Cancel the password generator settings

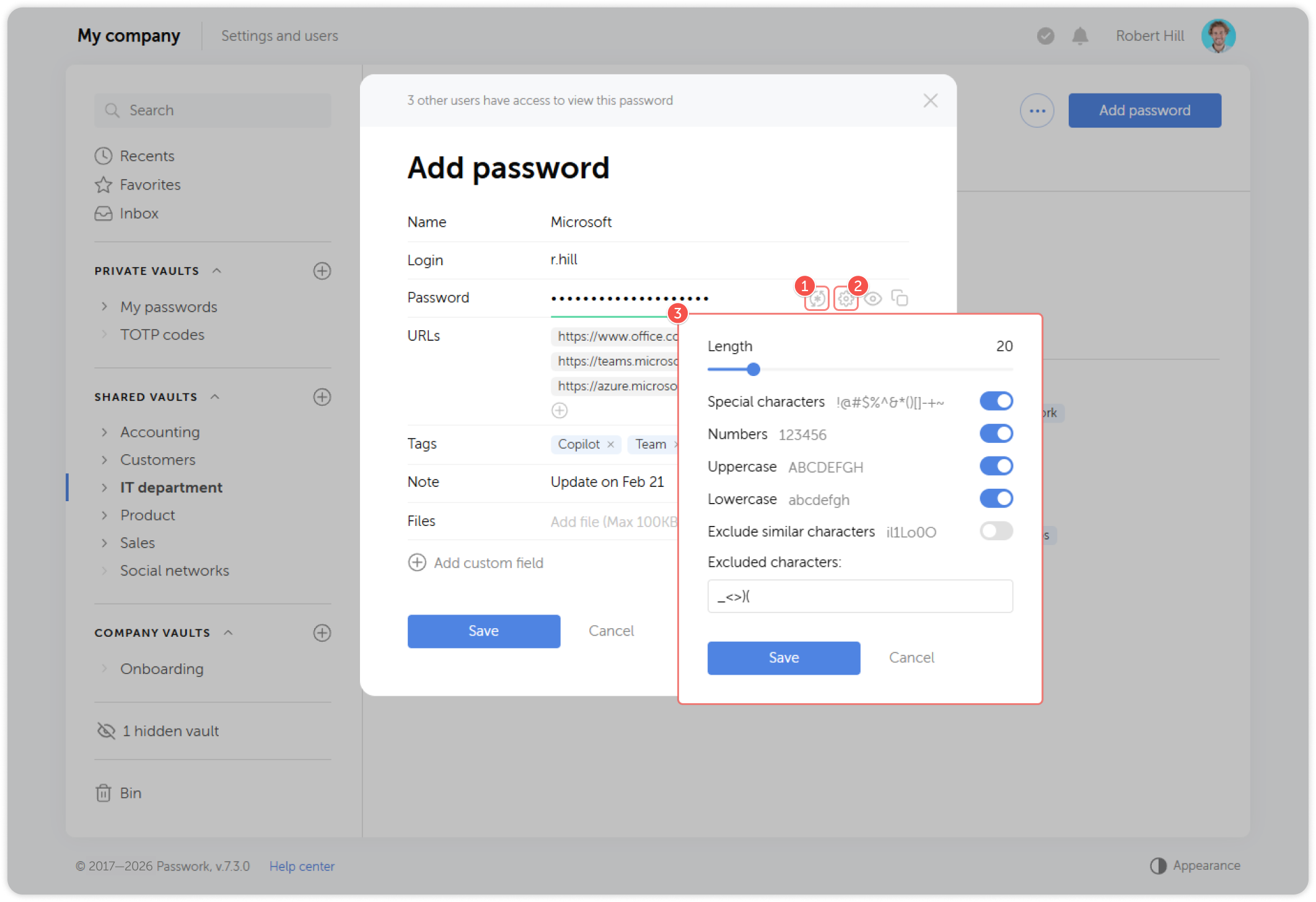(x=911, y=658)
